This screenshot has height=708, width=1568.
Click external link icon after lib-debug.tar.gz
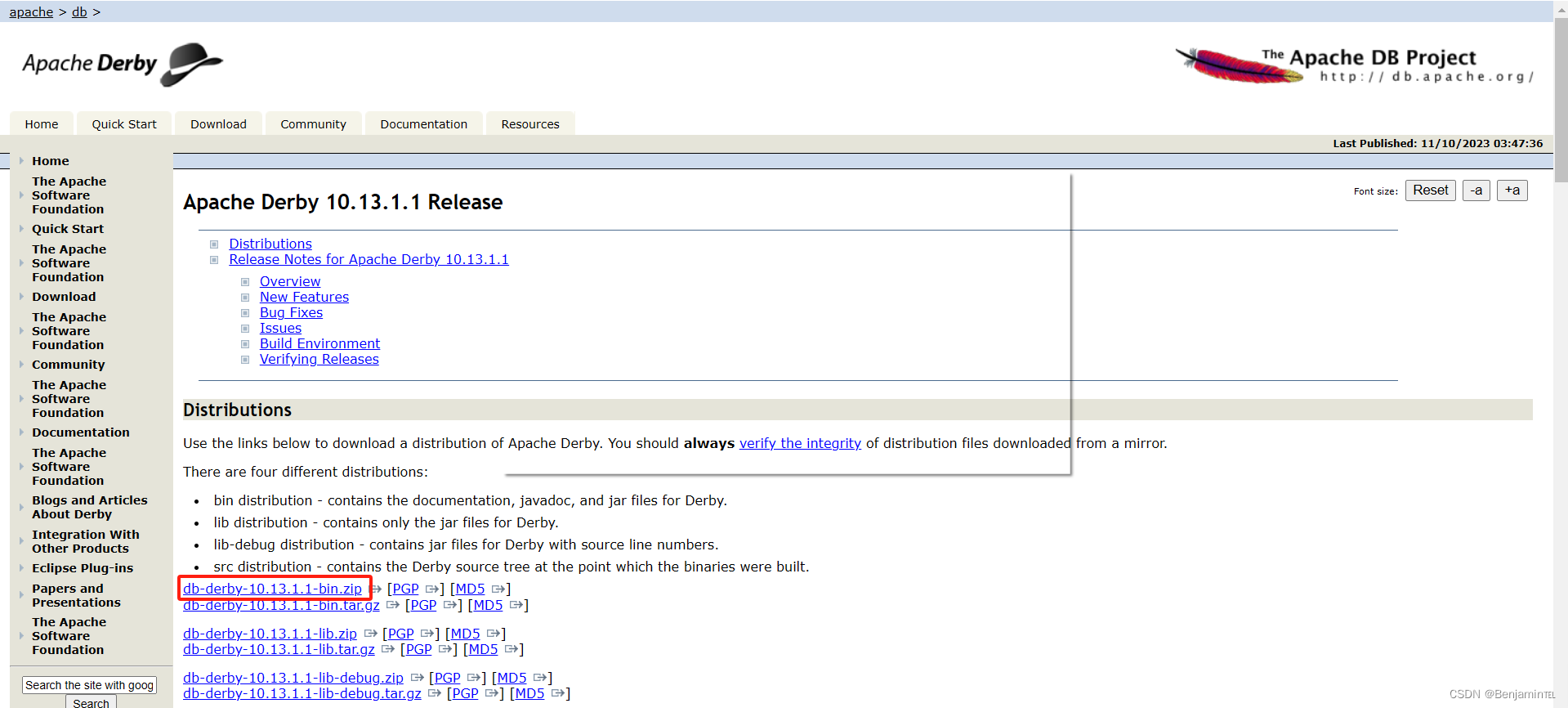click(x=435, y=693)
